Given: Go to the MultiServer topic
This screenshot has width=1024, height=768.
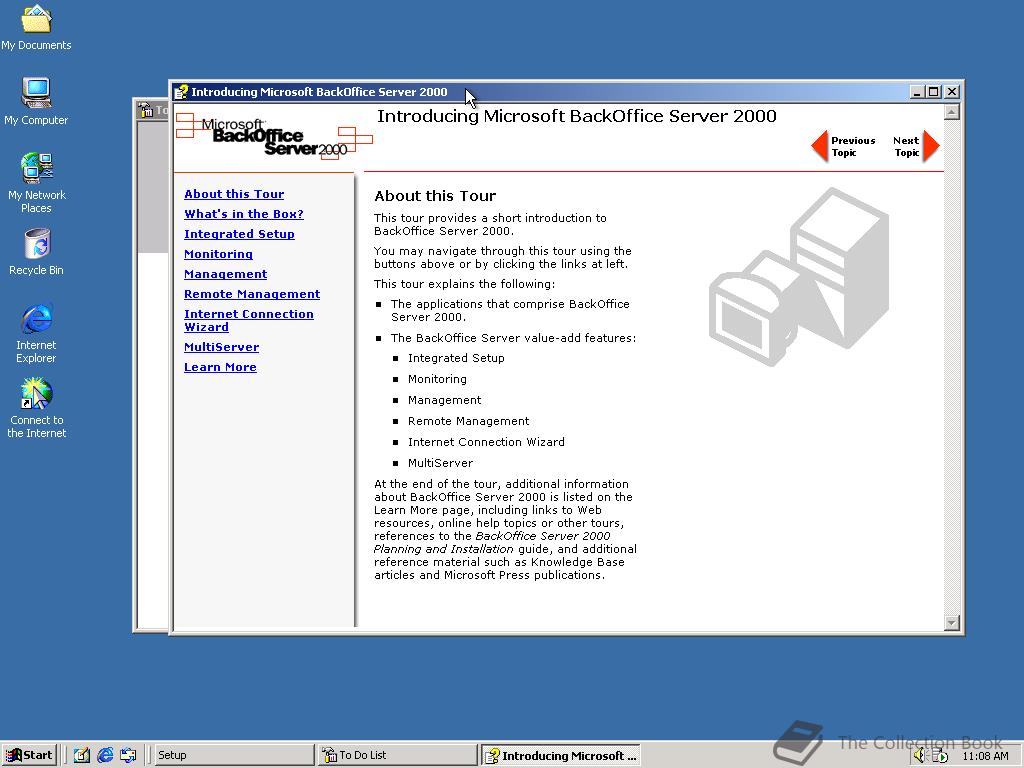Looking at the screenshot, I should click(221, 347).
